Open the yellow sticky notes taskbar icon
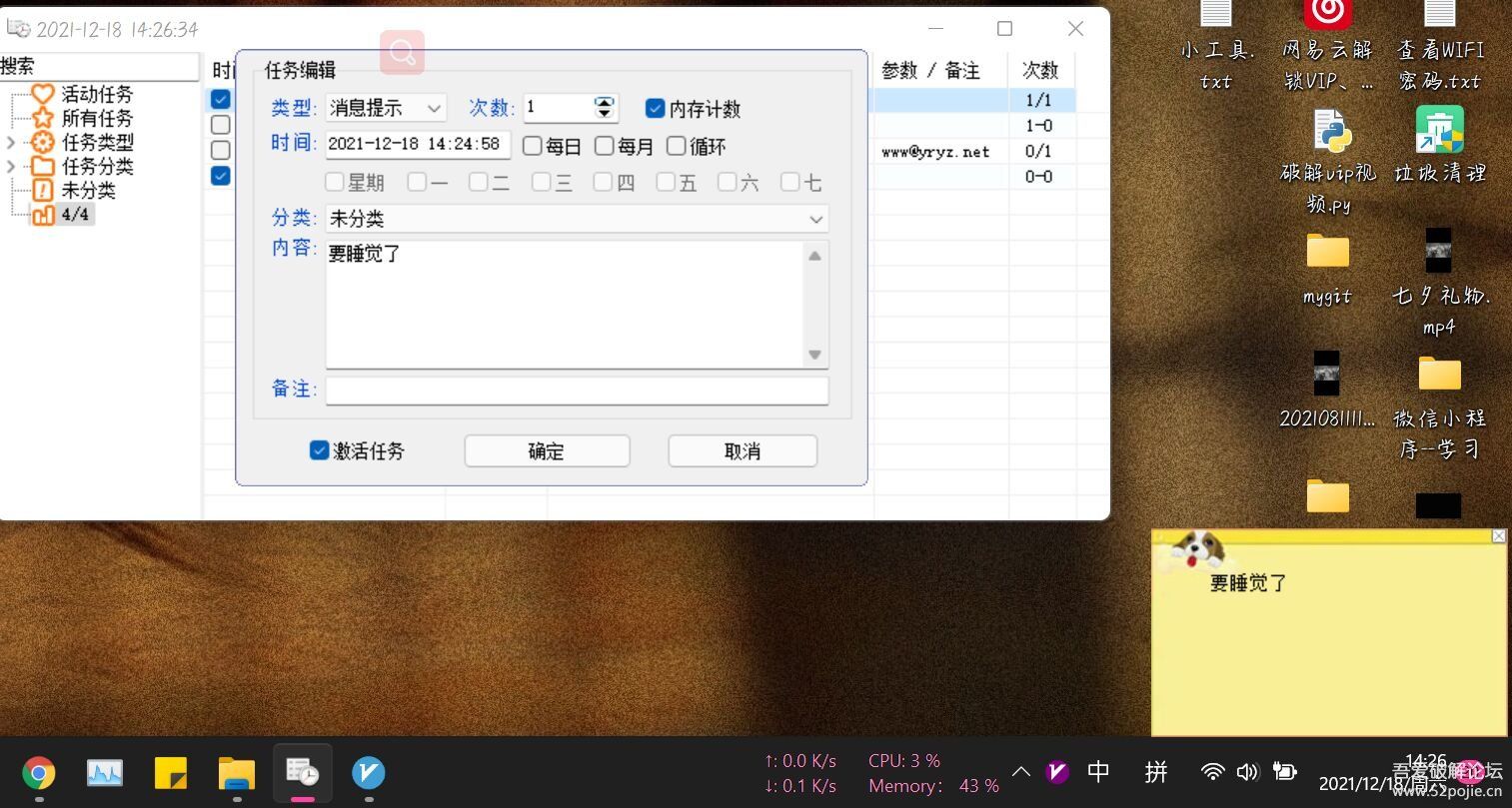Screen dimensions: 1512x808 point(171,772)
